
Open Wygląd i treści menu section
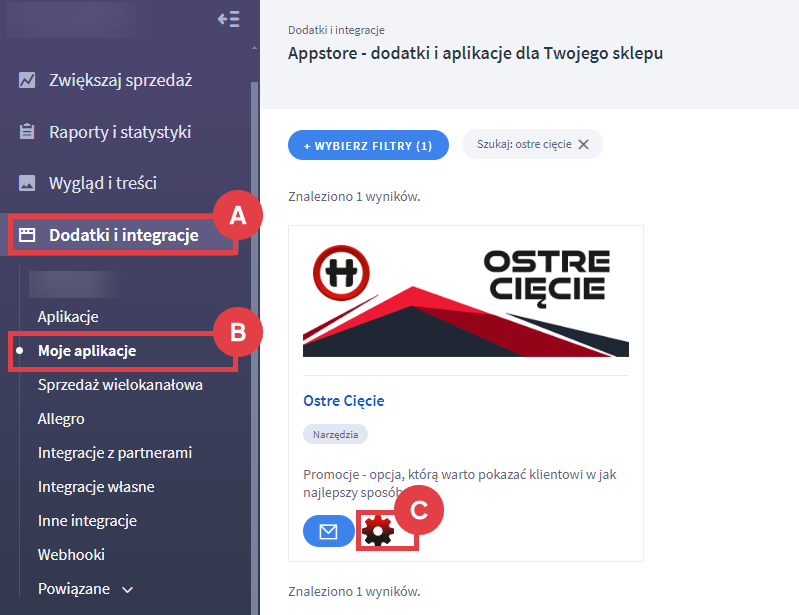pos(102,183)
